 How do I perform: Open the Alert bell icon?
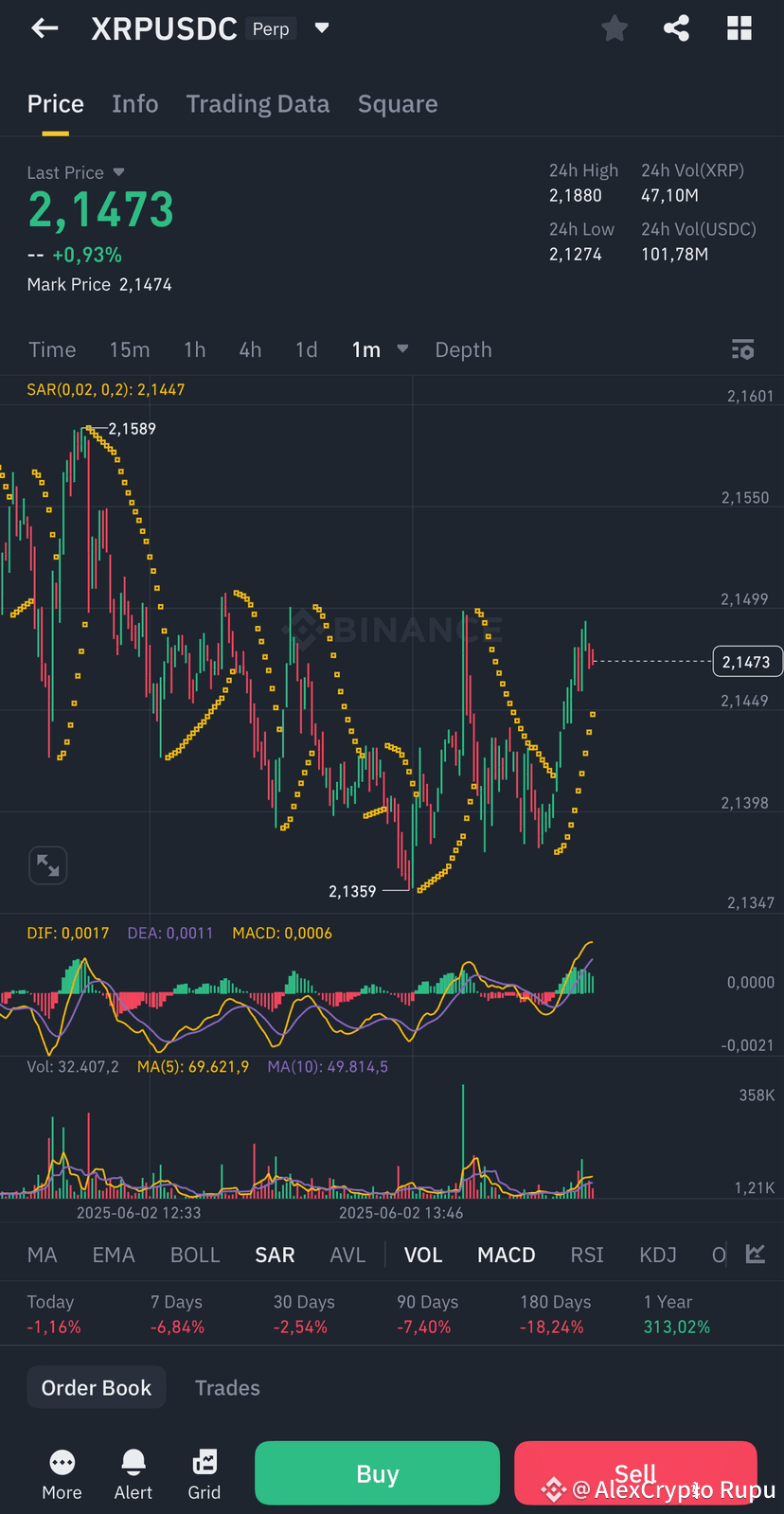pos(133,1475)
